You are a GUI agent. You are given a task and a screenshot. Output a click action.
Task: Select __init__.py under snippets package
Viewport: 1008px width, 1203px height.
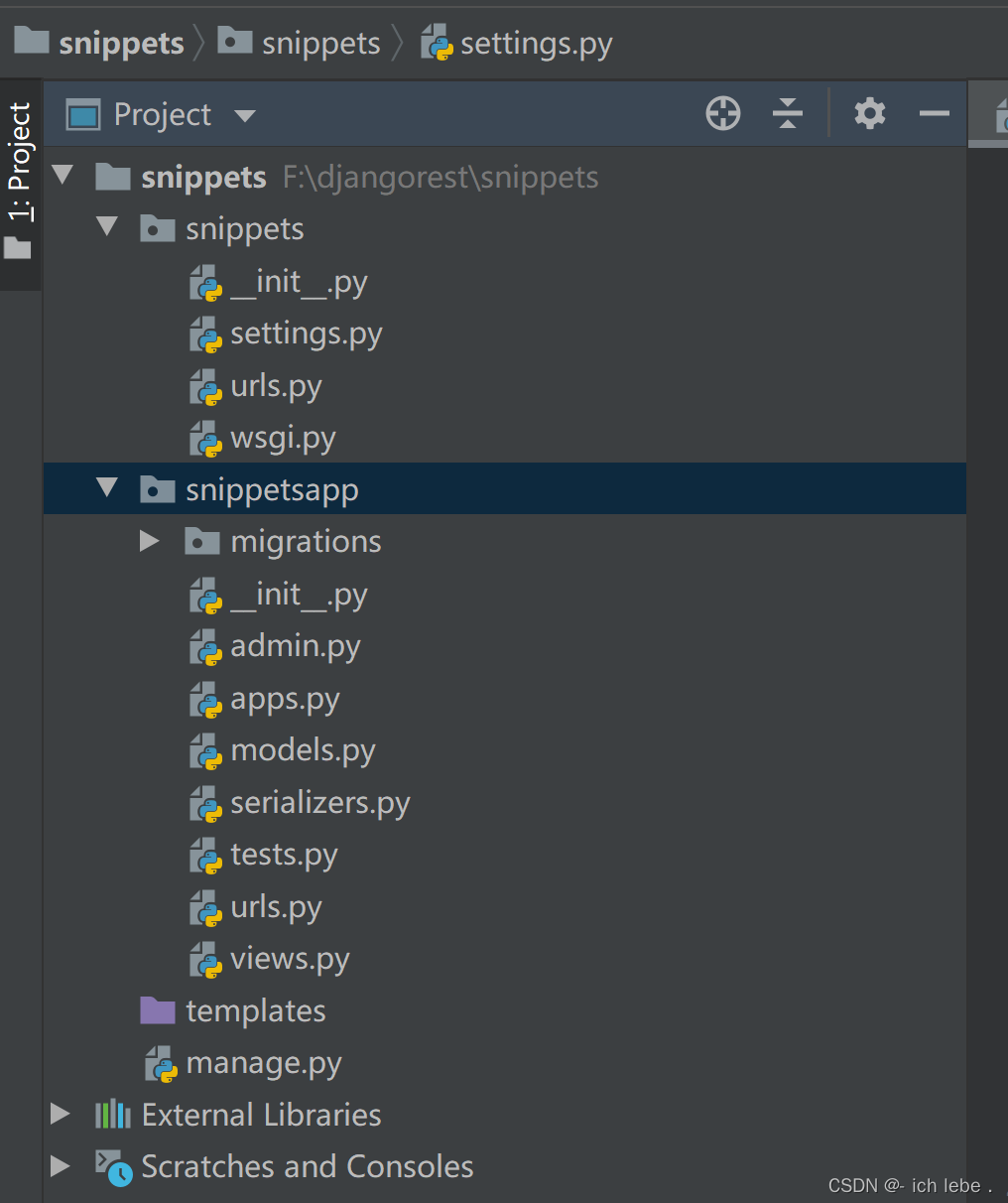[x=505, y=282]
